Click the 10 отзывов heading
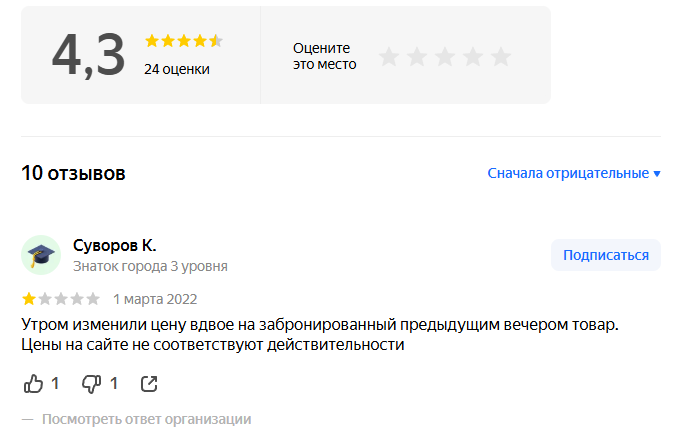 (x=73, y=173)
